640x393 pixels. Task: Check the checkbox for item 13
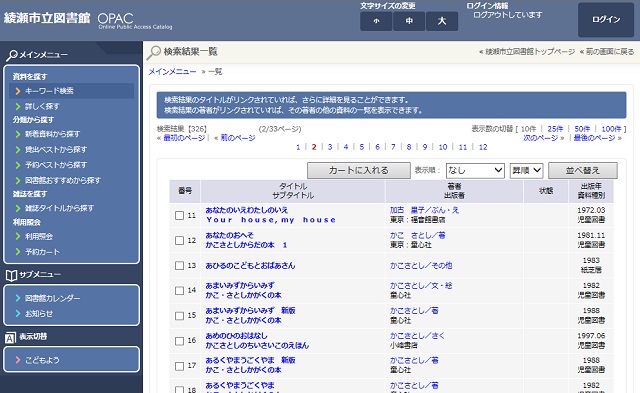[179, 266]
